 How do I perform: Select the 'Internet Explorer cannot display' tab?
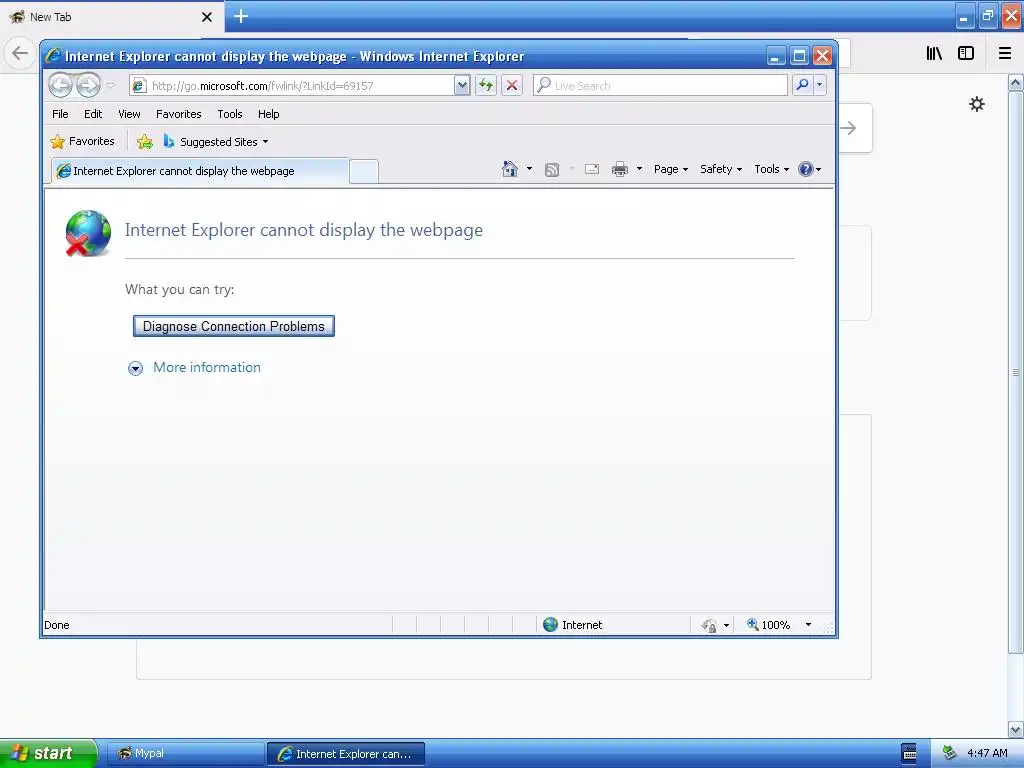[200, 171]
